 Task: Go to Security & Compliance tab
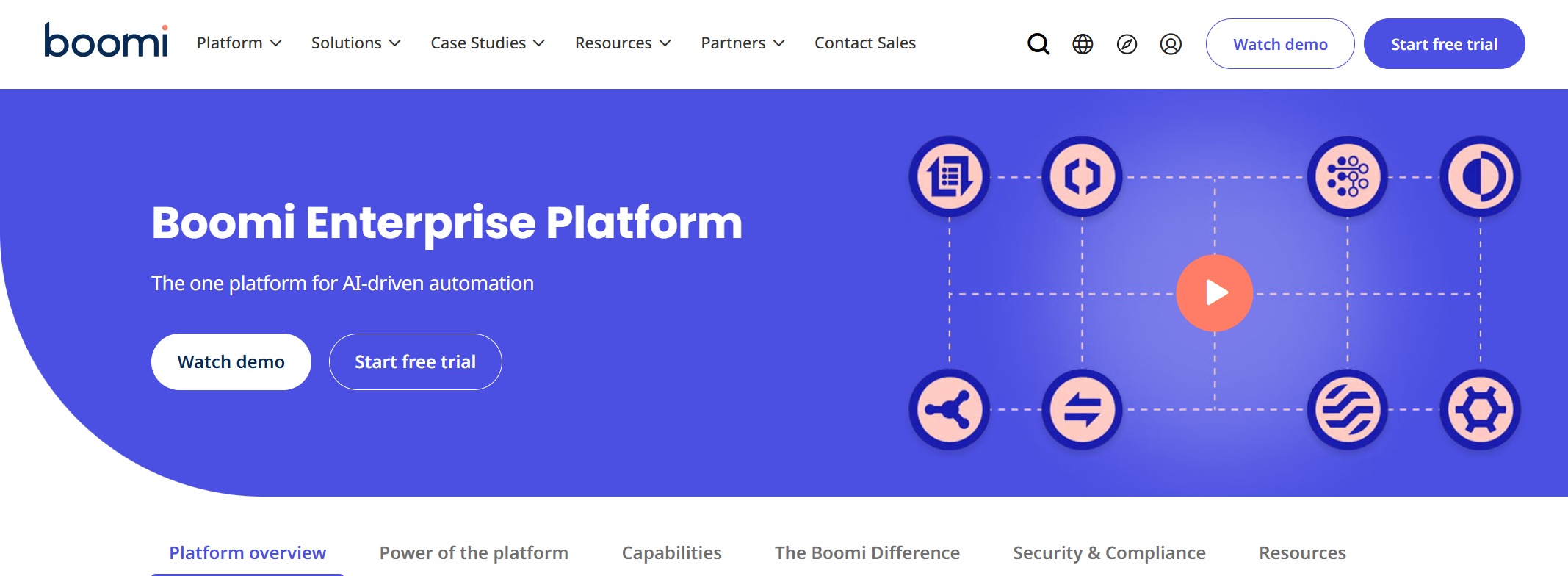click(1109, 552)
